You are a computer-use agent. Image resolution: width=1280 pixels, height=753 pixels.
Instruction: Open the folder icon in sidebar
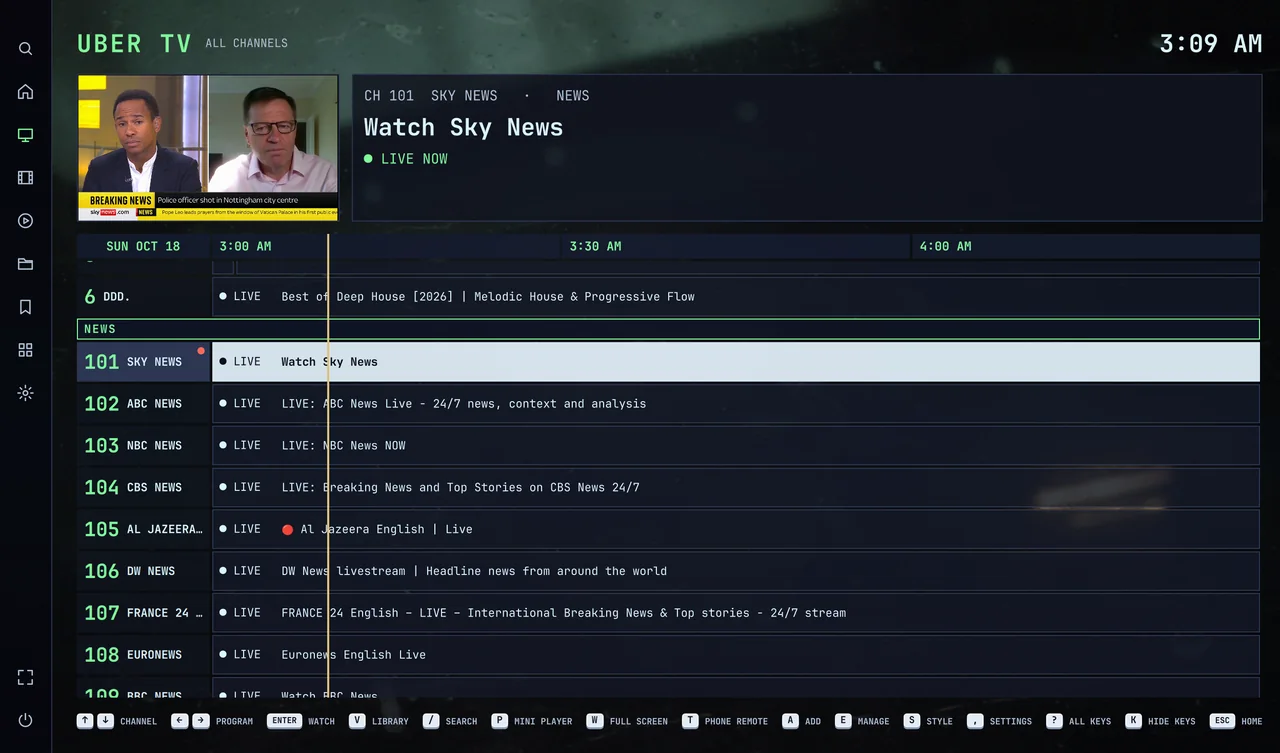(26, 264)
